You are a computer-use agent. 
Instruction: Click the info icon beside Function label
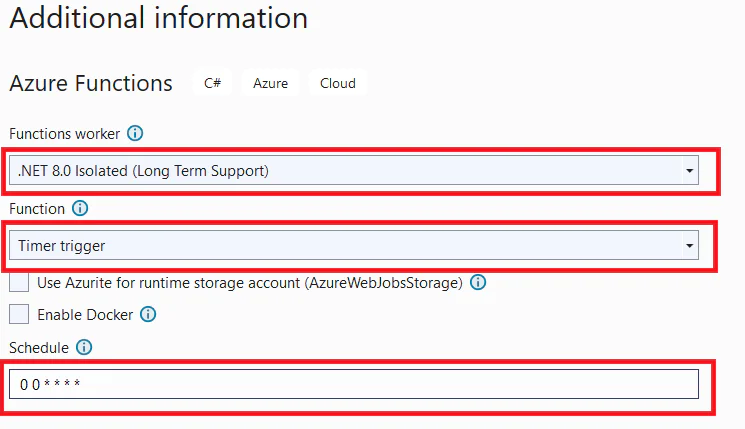[80, 208]
